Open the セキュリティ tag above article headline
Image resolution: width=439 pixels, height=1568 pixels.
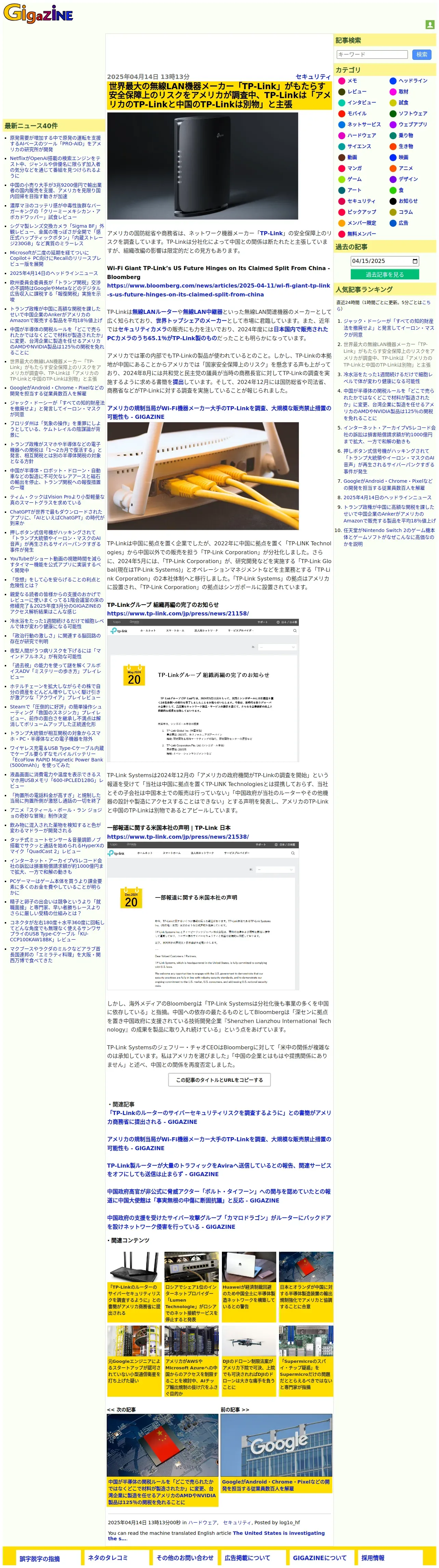coord(313,77)
